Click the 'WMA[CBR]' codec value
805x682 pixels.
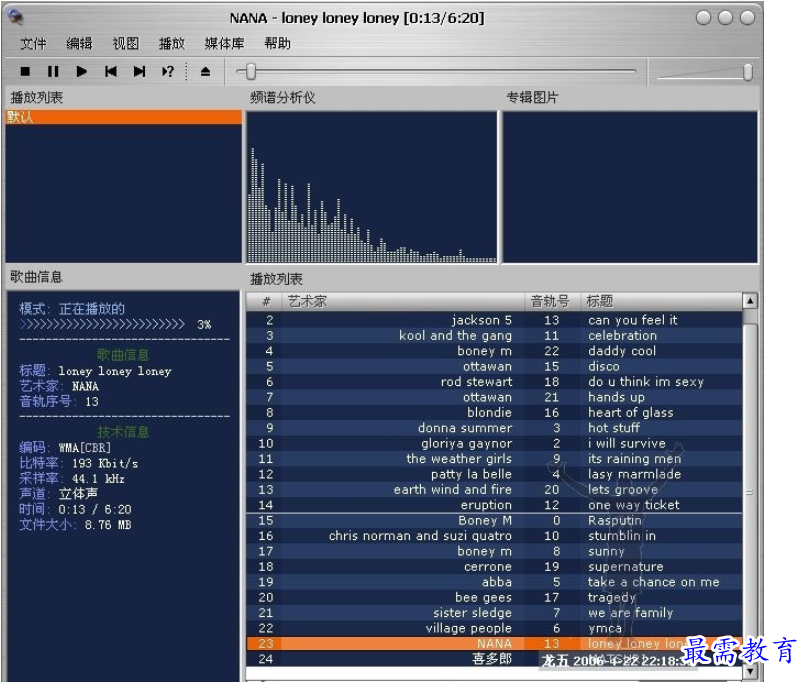[84, 447]
